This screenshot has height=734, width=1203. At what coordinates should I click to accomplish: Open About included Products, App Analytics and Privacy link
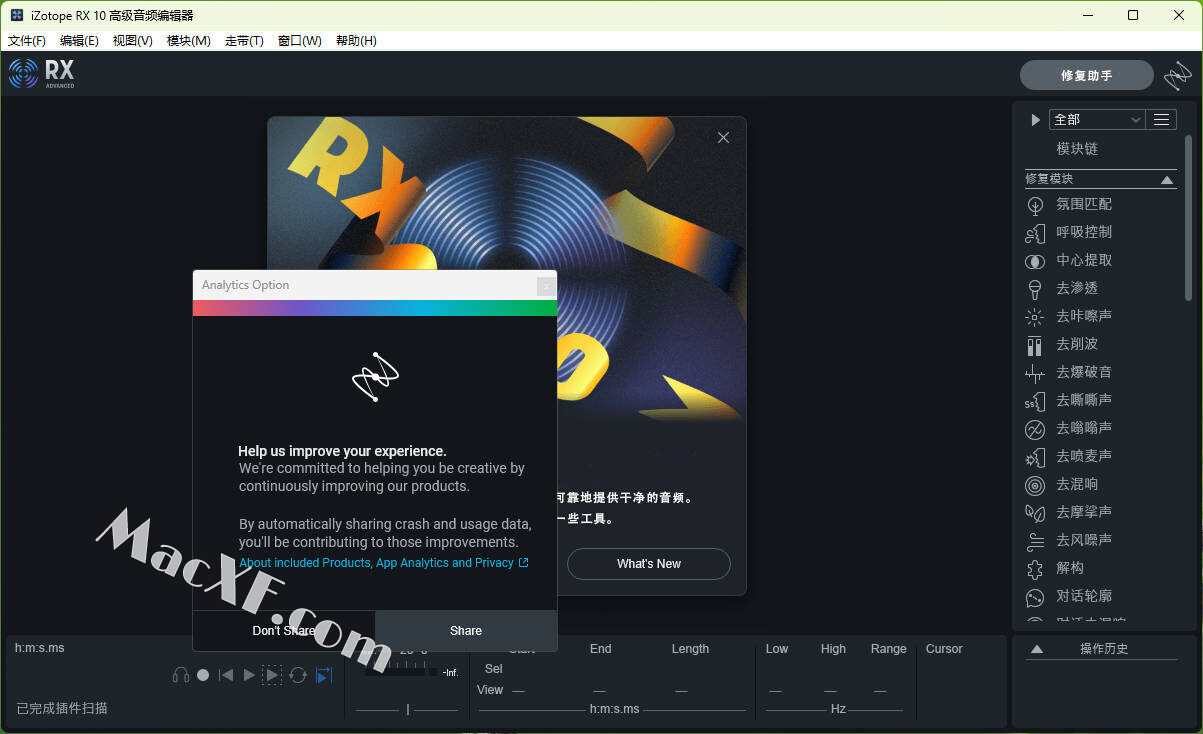[384, 563]
